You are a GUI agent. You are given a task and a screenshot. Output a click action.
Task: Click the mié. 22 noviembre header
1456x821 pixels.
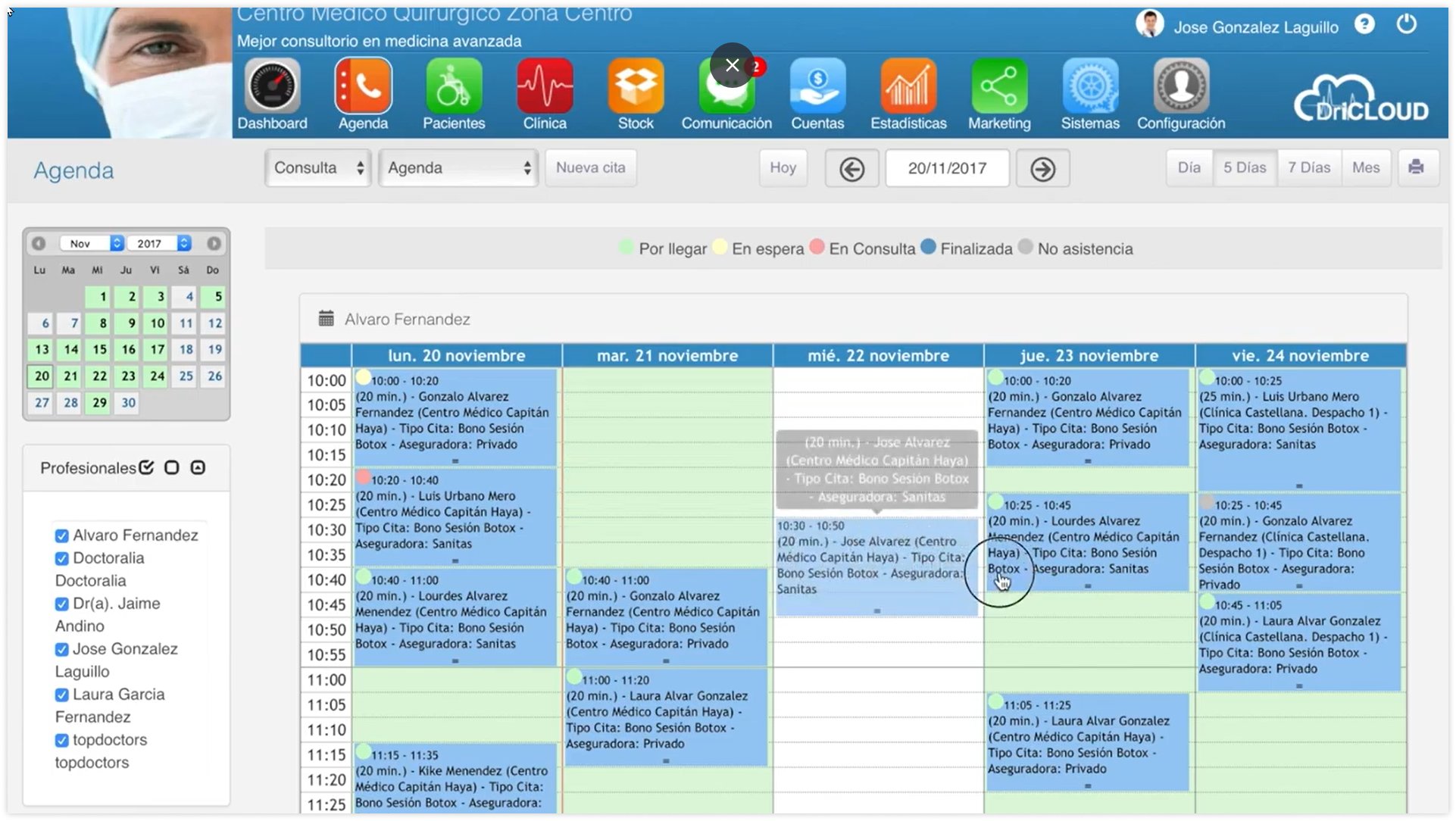coord(878,355)
